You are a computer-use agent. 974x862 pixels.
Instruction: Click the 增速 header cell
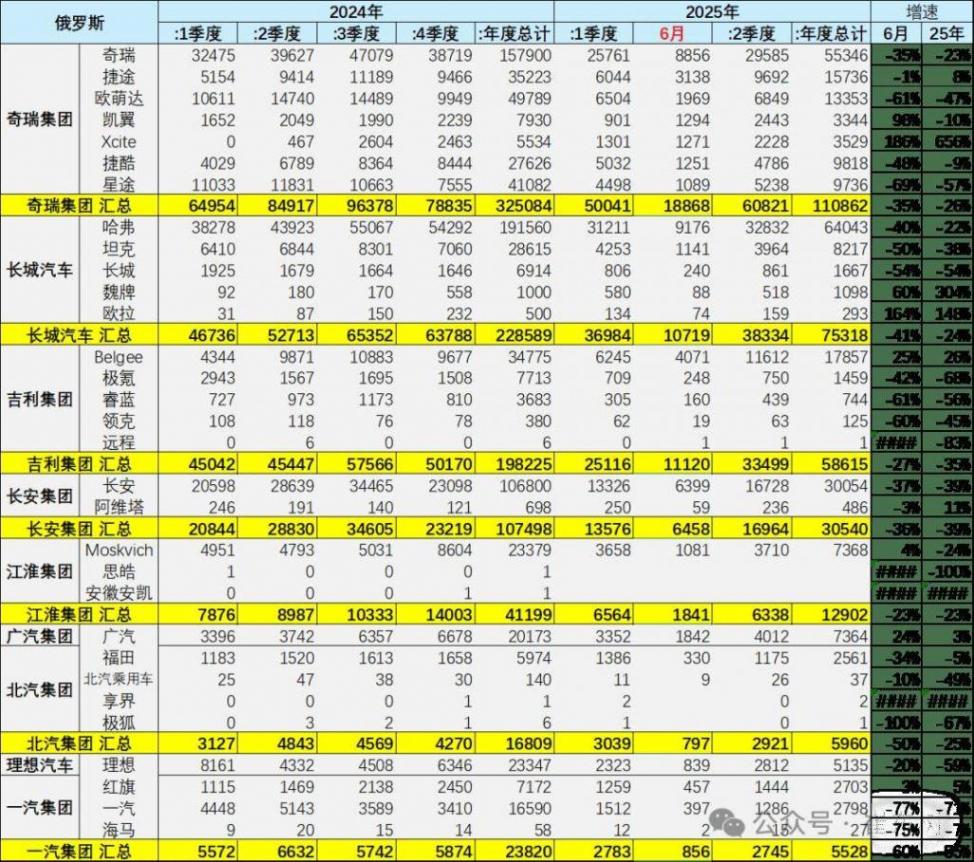point(921,12)
